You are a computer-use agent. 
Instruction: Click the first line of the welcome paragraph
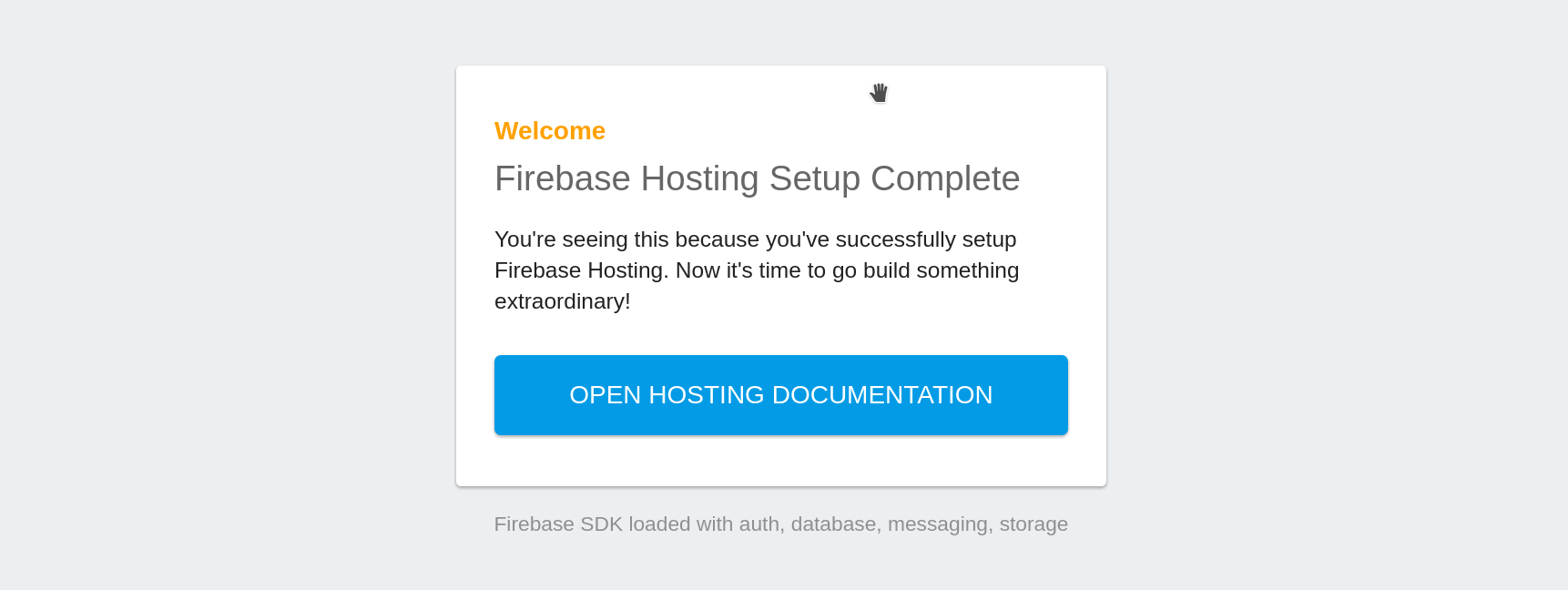pyautogui.click(x=755, y=239)
